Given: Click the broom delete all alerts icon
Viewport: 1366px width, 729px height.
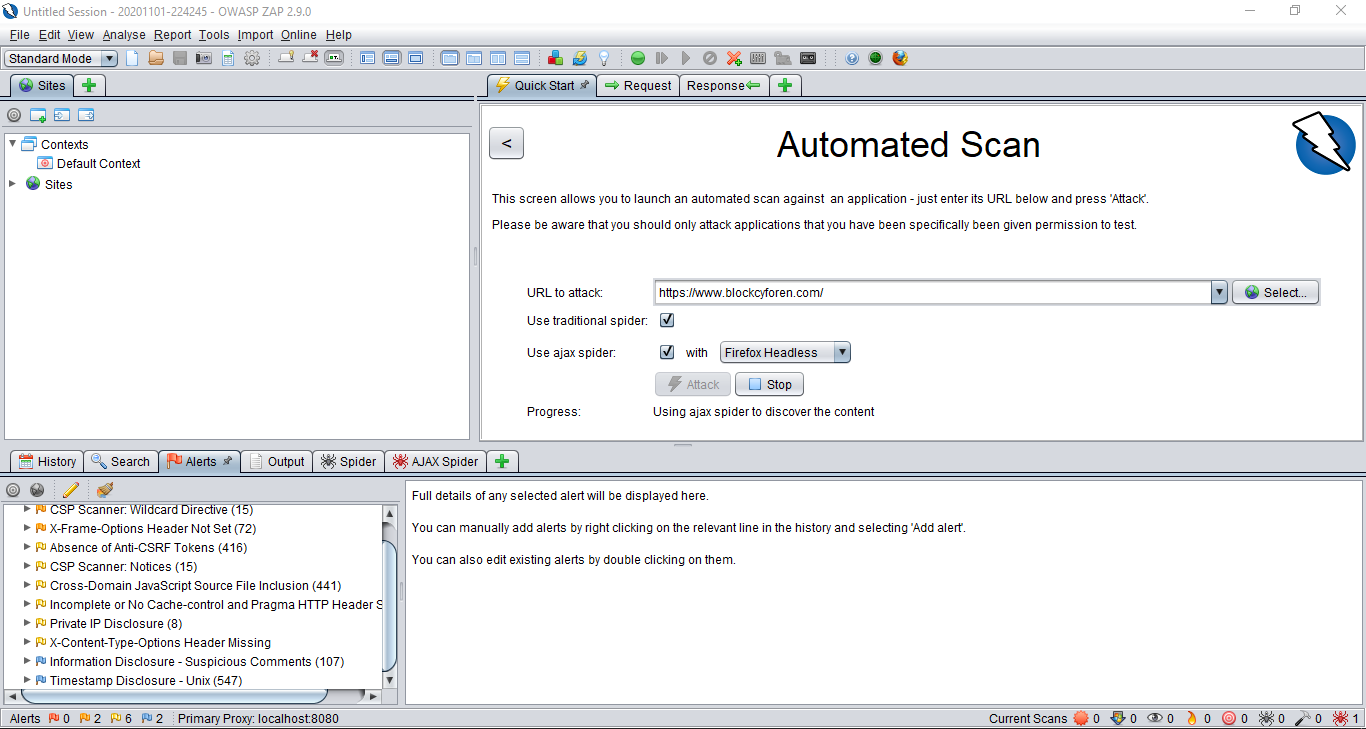Looking at the screenshot, I should 105,490.
